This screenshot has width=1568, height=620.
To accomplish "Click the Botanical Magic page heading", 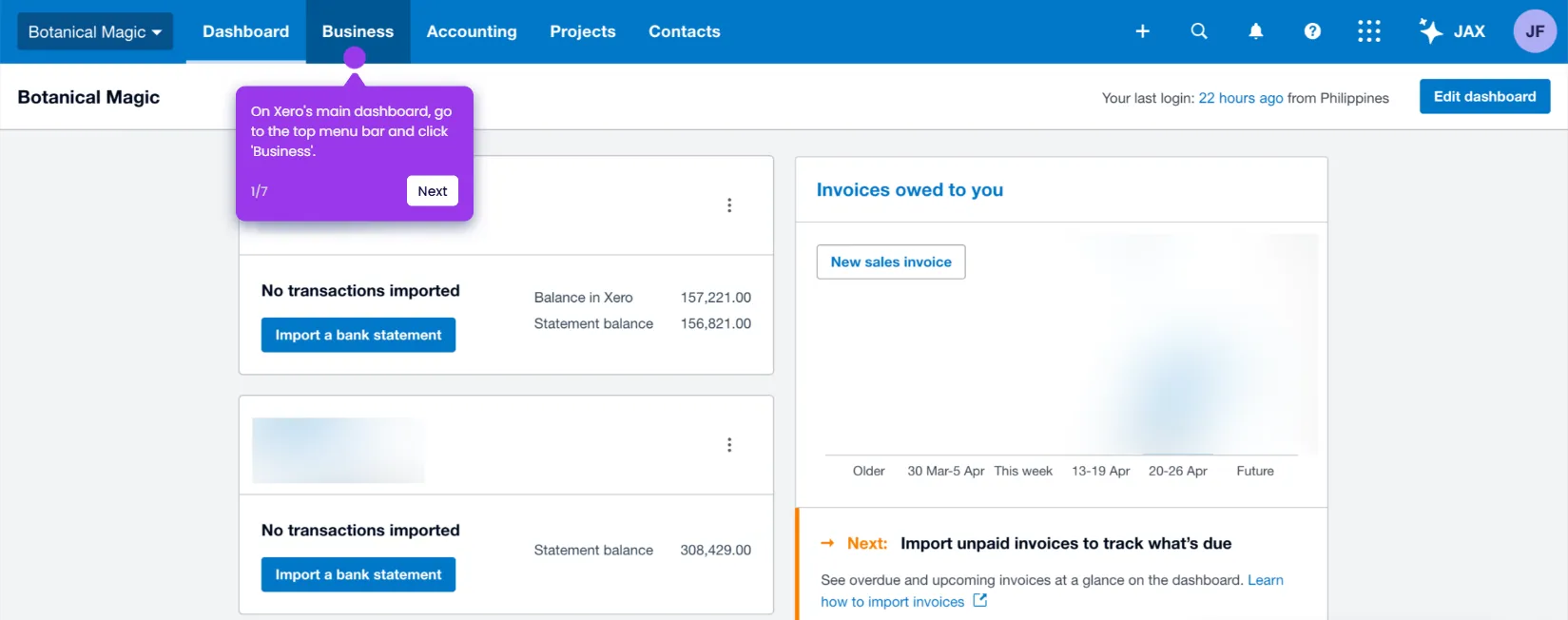I will [88, 97].
